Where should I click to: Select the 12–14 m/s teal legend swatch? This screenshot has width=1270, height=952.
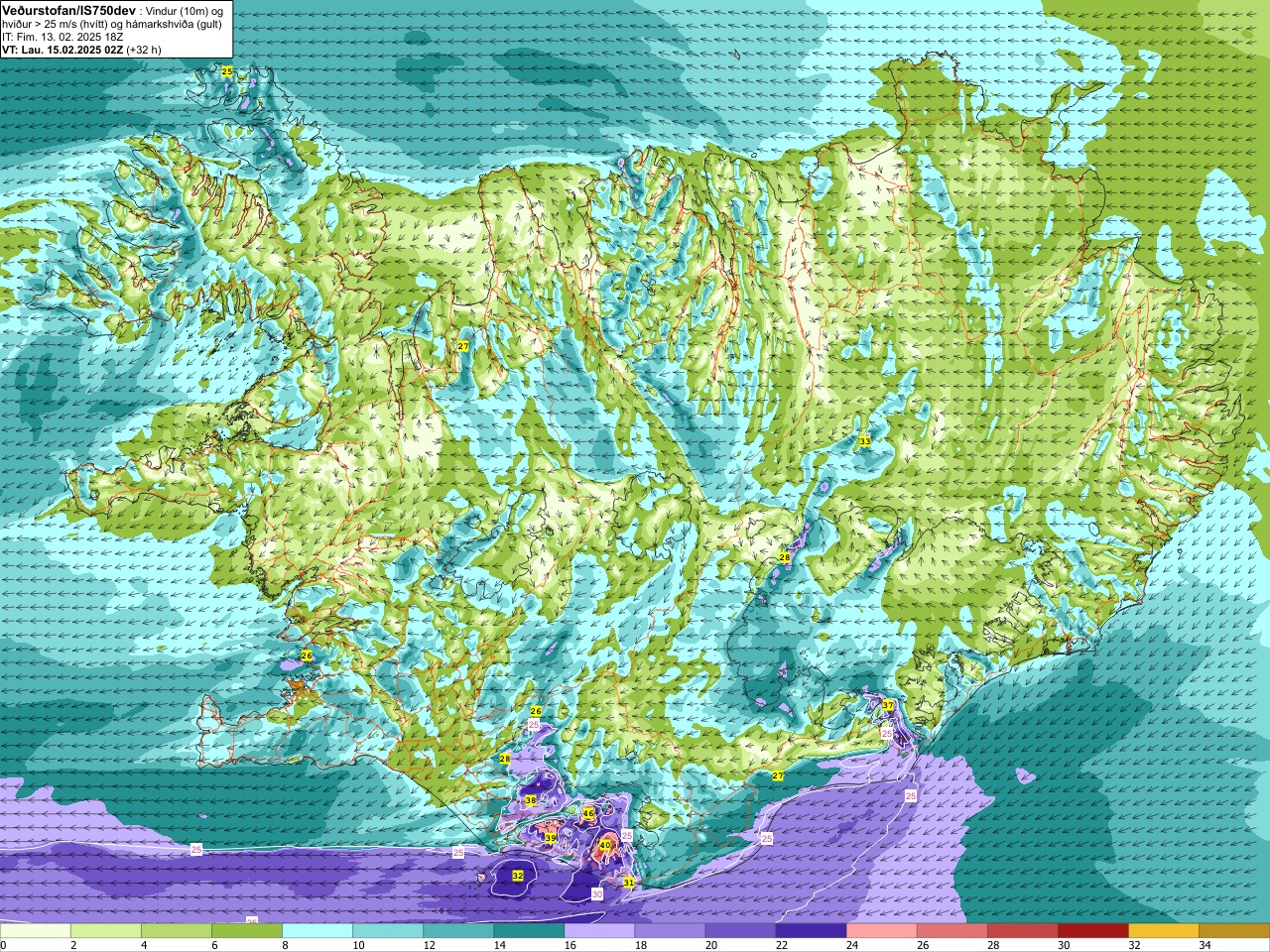458,931
